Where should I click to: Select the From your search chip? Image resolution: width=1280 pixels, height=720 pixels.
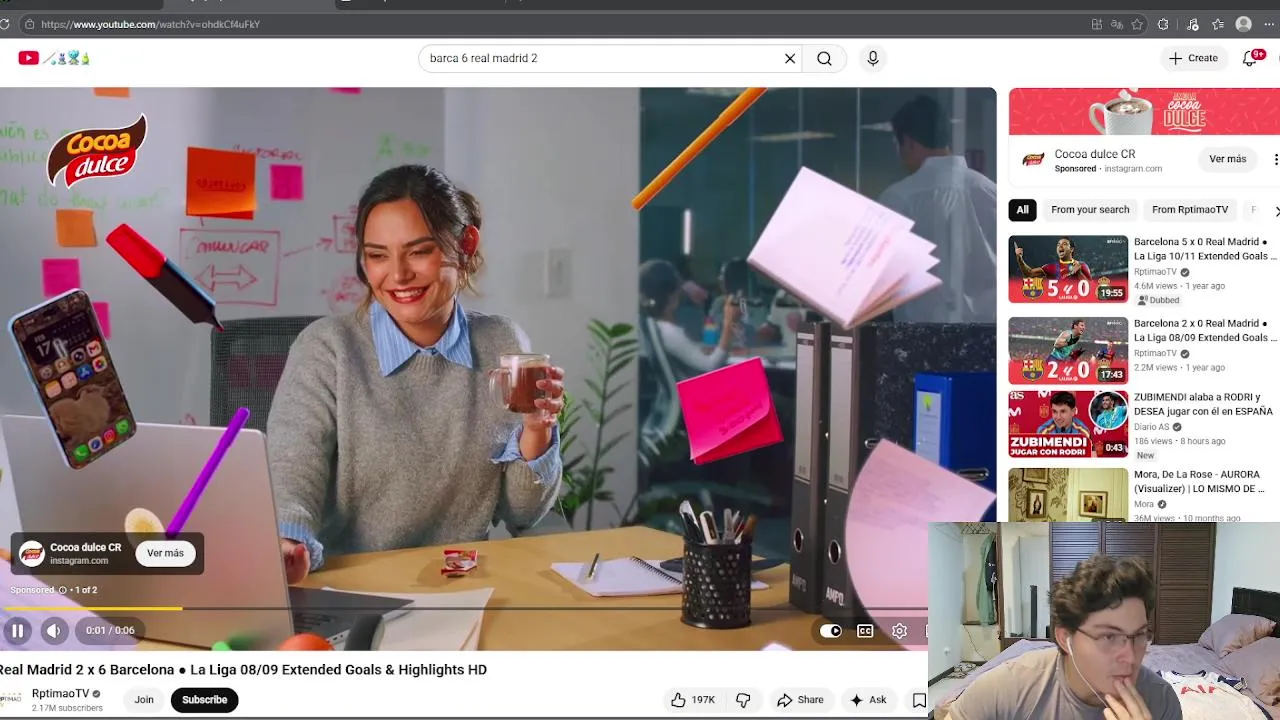click(1090, 210)
